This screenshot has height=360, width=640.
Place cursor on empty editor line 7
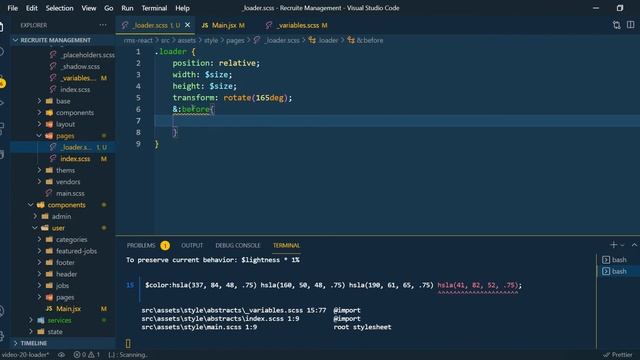pyautogui.click(x=396, y=121)
